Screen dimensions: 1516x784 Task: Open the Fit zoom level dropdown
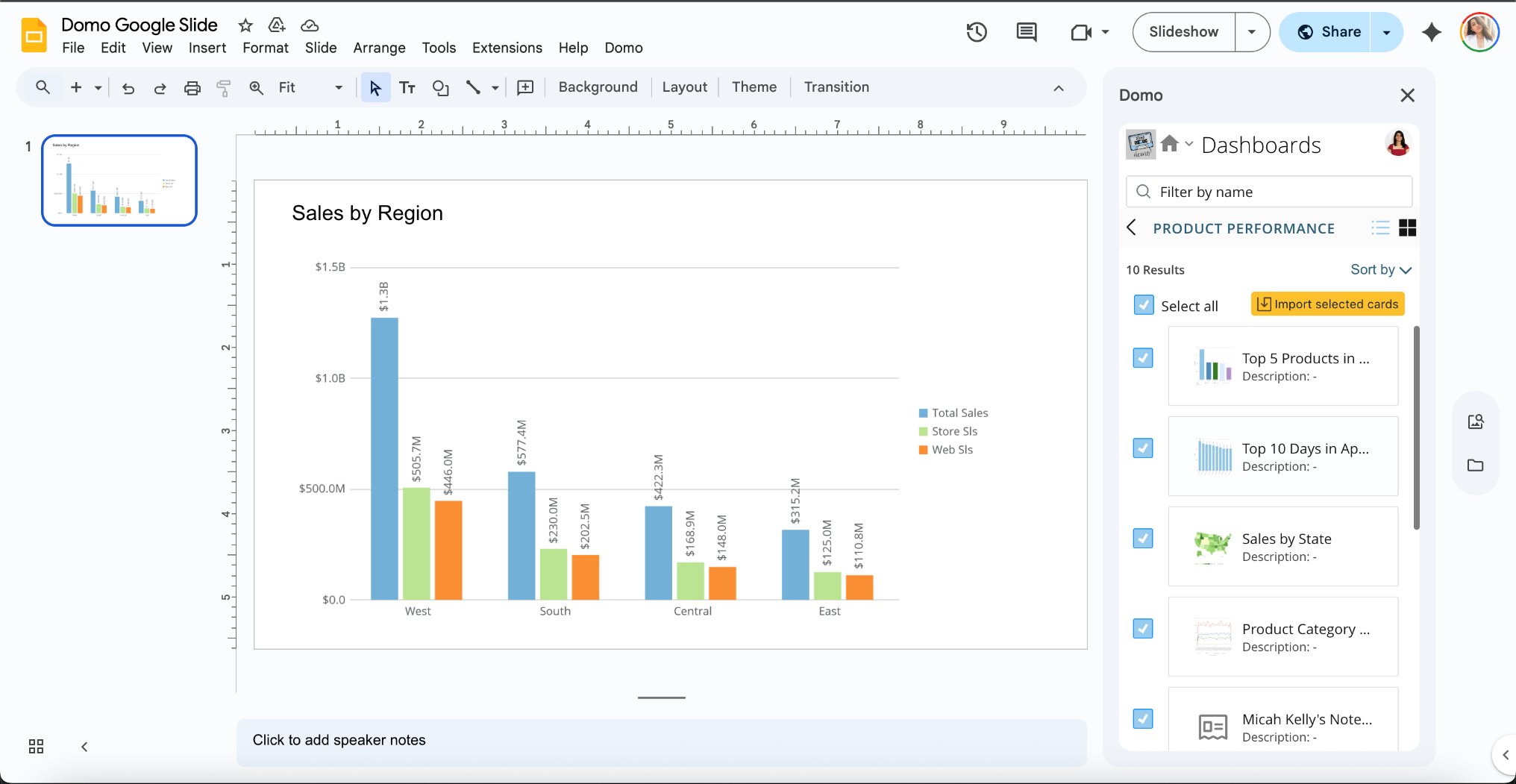tap(310, 88)
